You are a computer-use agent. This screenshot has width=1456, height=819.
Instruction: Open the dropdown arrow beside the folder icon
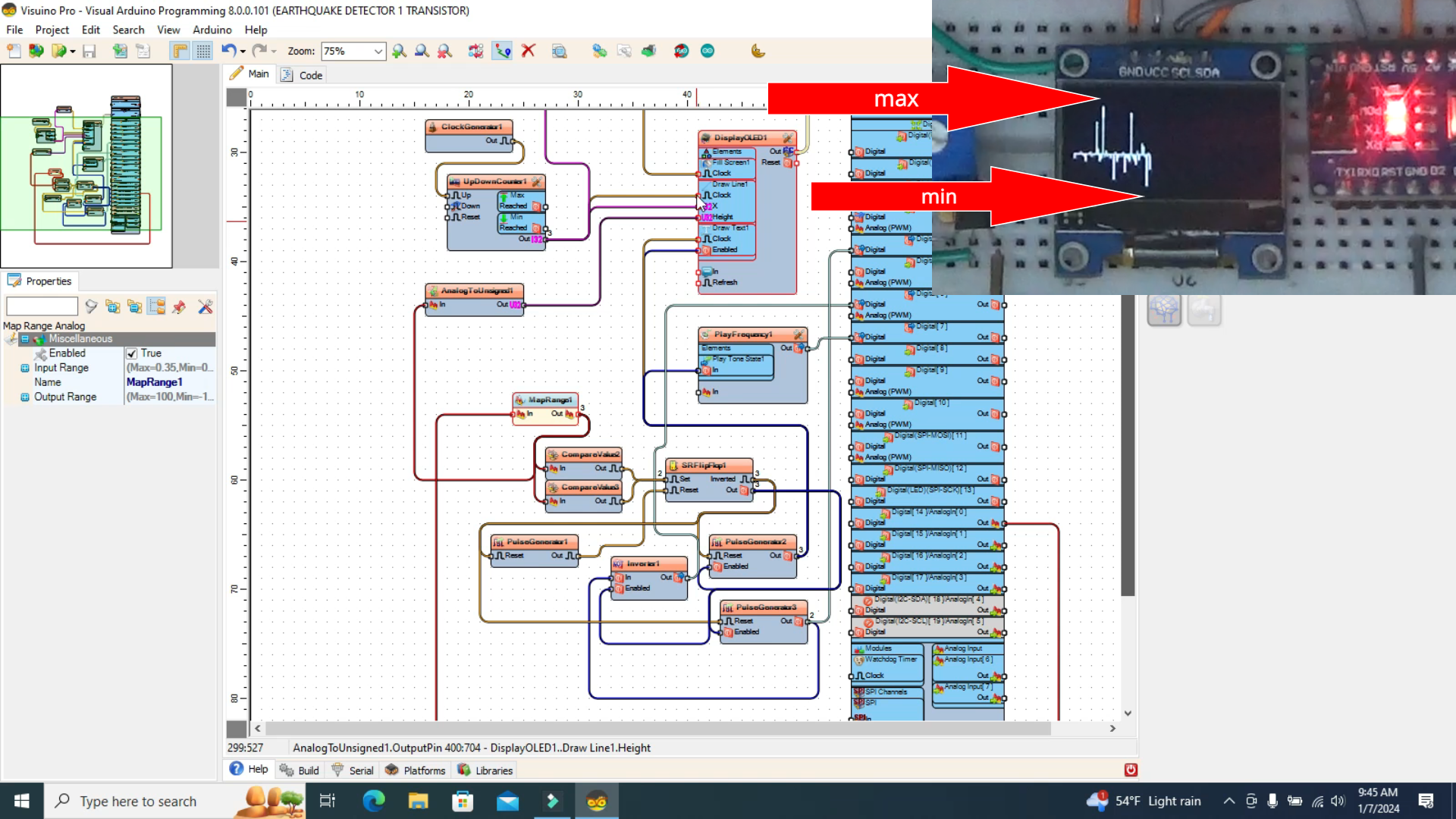click(x=73, y=52)
